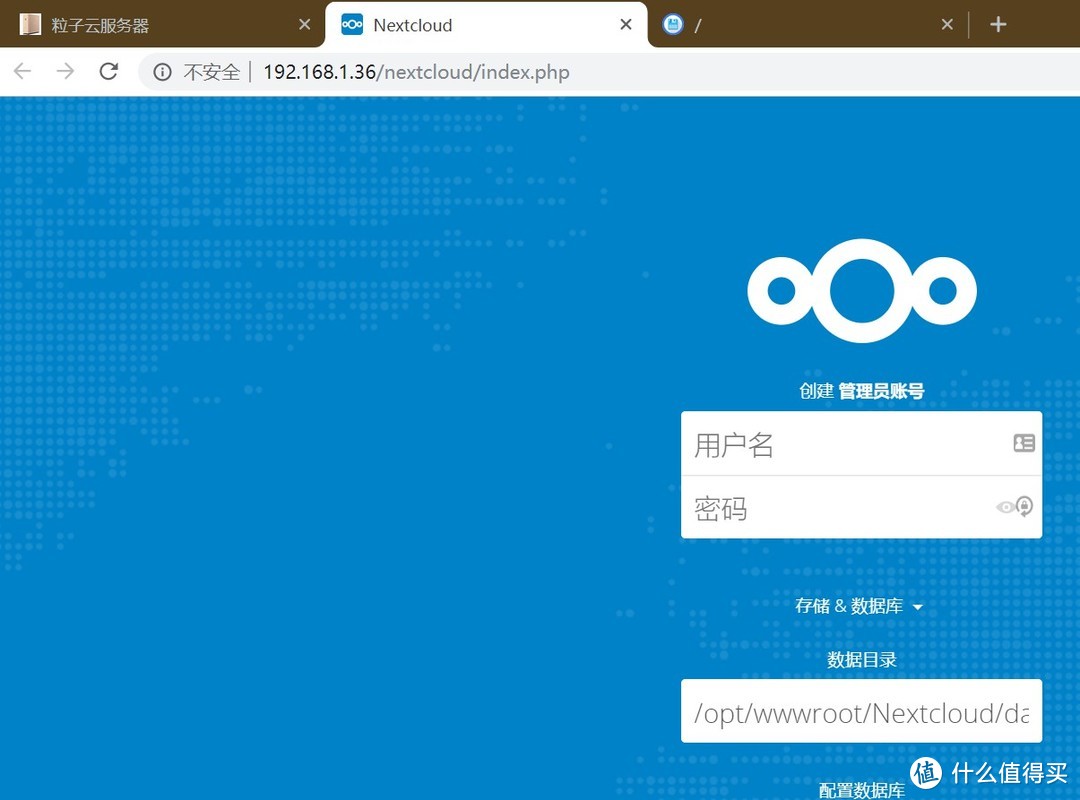Switch to the tab titled "/"
This screenshot has width=1080, height=800.
click(806, 25)
